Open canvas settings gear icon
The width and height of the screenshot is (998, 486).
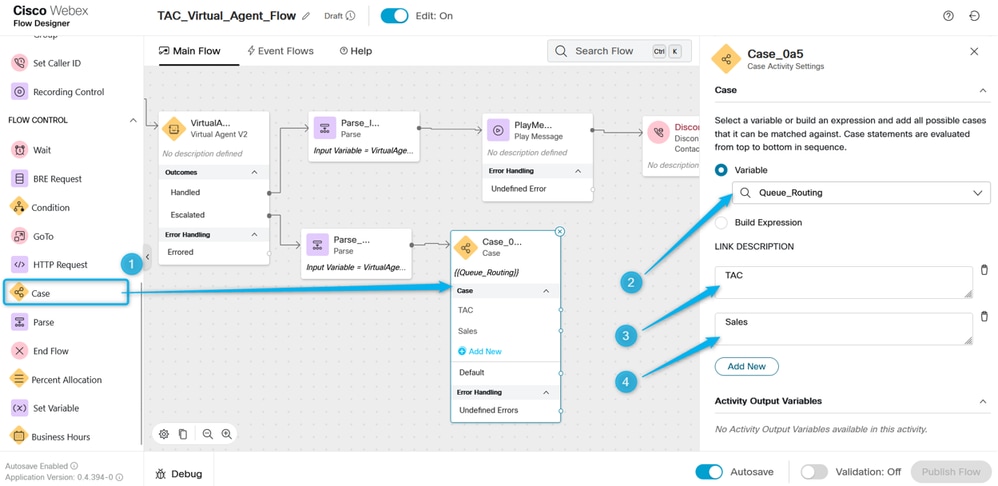pos(164,434)
